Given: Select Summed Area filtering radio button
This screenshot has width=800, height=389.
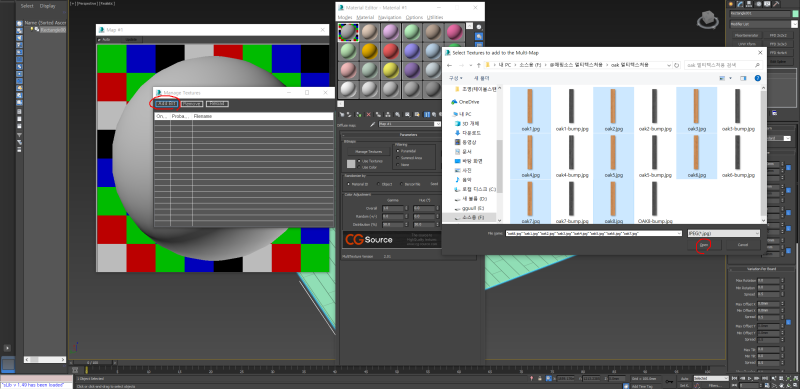Looking at the screenshot, I should [398, 158].
